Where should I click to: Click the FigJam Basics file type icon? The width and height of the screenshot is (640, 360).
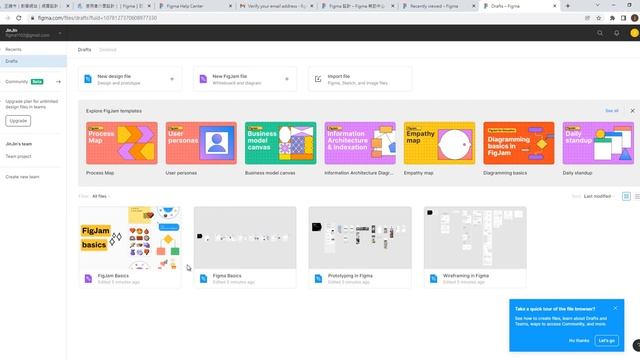tap(88, 279)
